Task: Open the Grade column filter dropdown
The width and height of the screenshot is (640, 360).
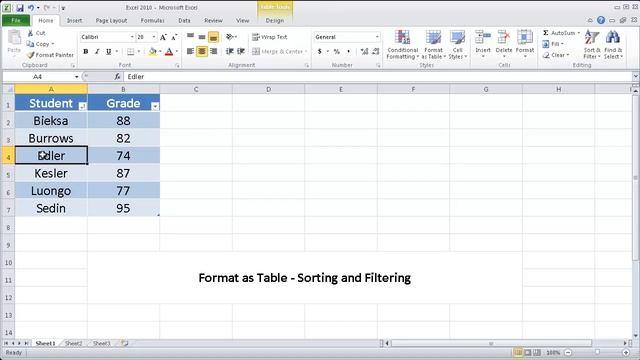Action: [x=155, y=106]
